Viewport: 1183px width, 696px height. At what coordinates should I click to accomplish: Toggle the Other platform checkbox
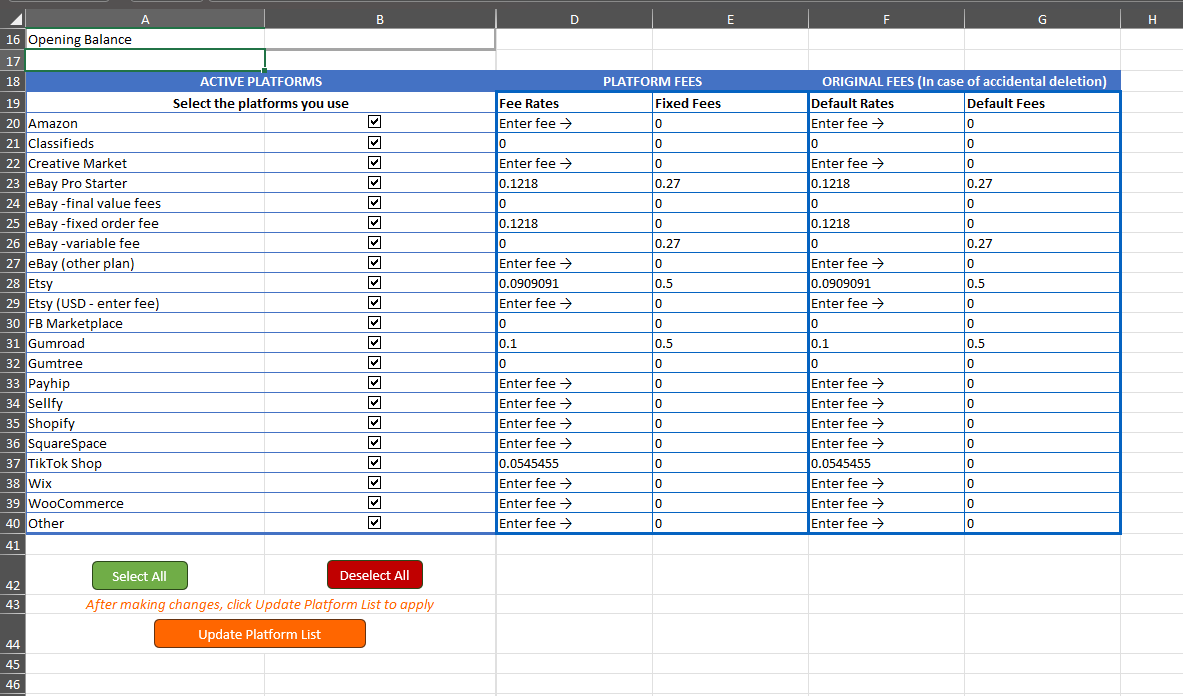[374, 522]
